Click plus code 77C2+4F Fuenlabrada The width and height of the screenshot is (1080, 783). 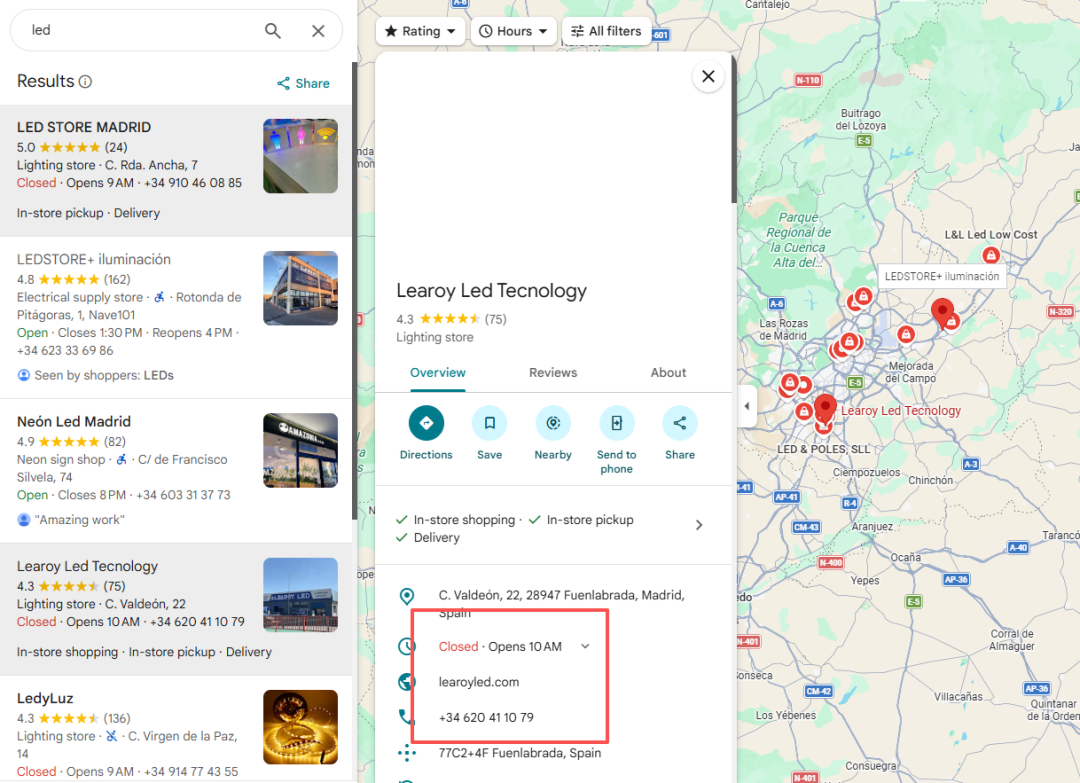click(520, 753)
